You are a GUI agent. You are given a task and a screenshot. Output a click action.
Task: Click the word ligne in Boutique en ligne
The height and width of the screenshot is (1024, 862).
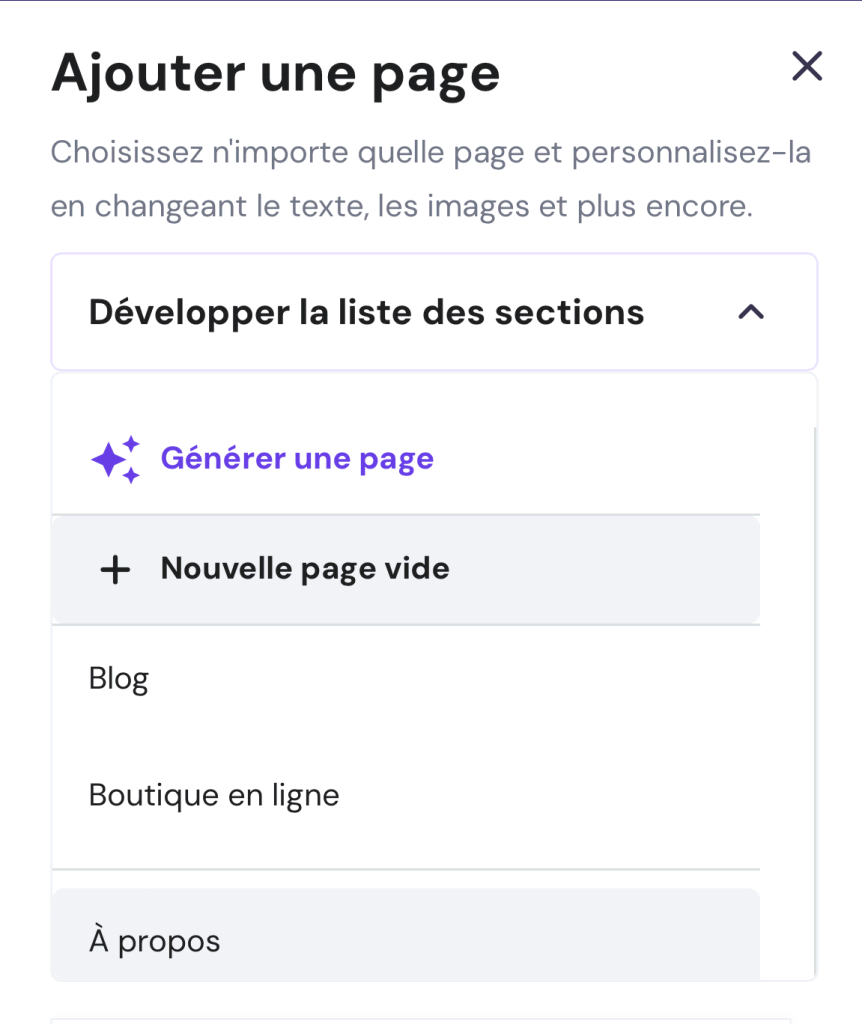[308, 795]
